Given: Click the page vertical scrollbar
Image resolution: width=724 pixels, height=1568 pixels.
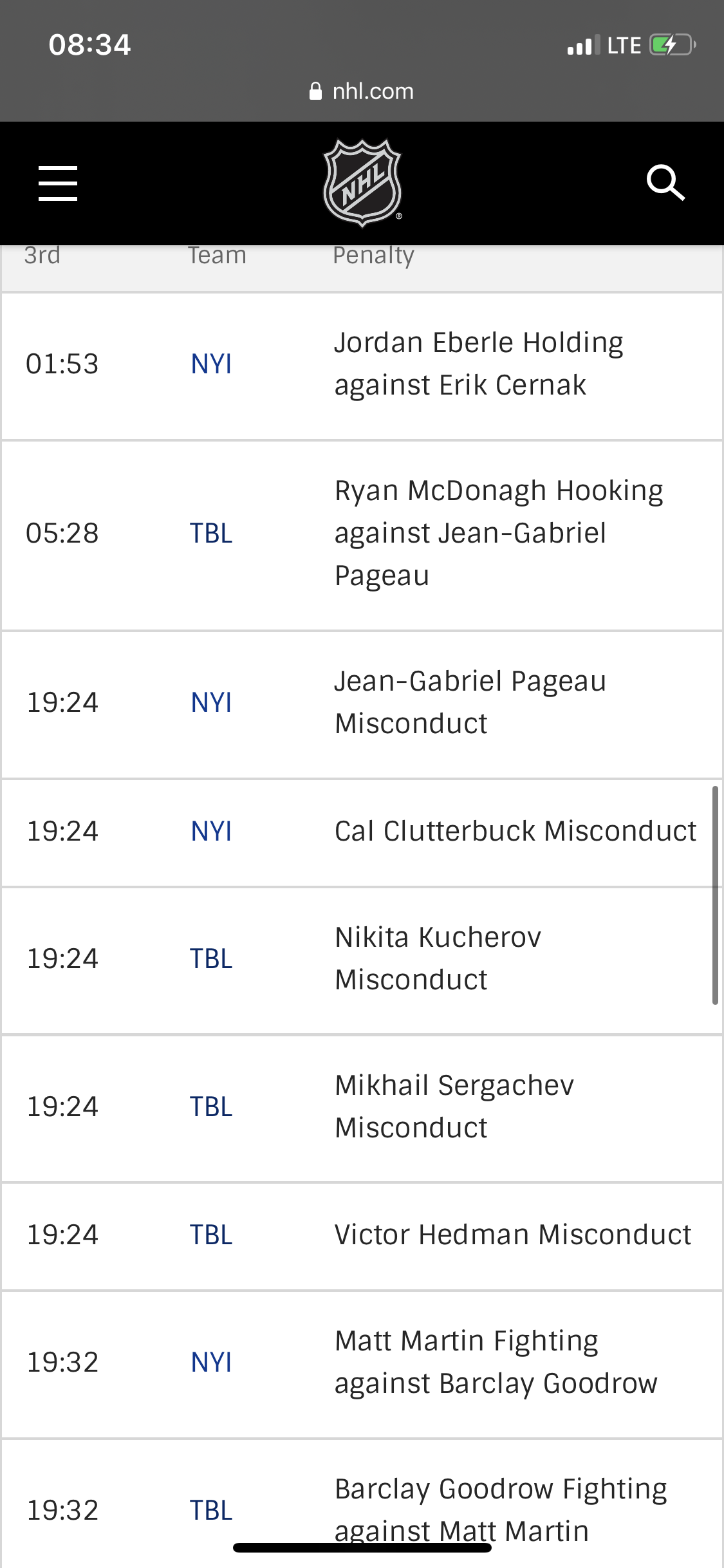Looking at the screenshot, I should coord(715,895).
